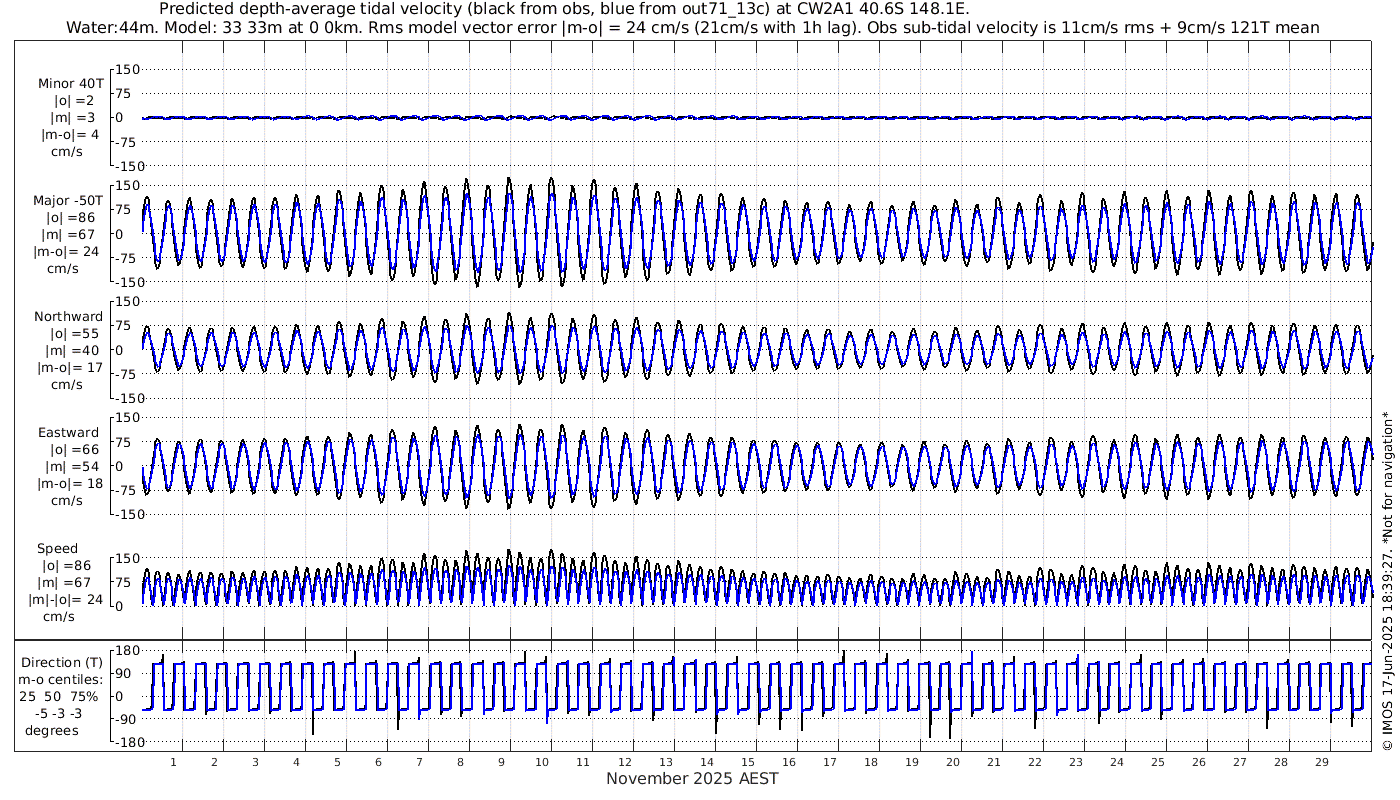Click day 1 on the date axis

coord(173,762)
